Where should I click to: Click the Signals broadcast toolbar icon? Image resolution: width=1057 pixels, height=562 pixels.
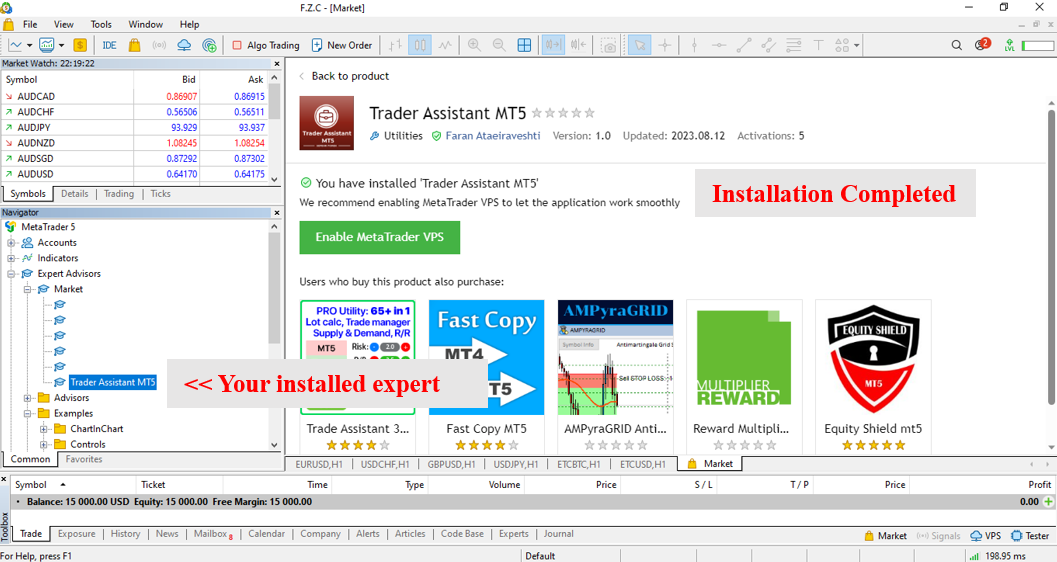159,45
